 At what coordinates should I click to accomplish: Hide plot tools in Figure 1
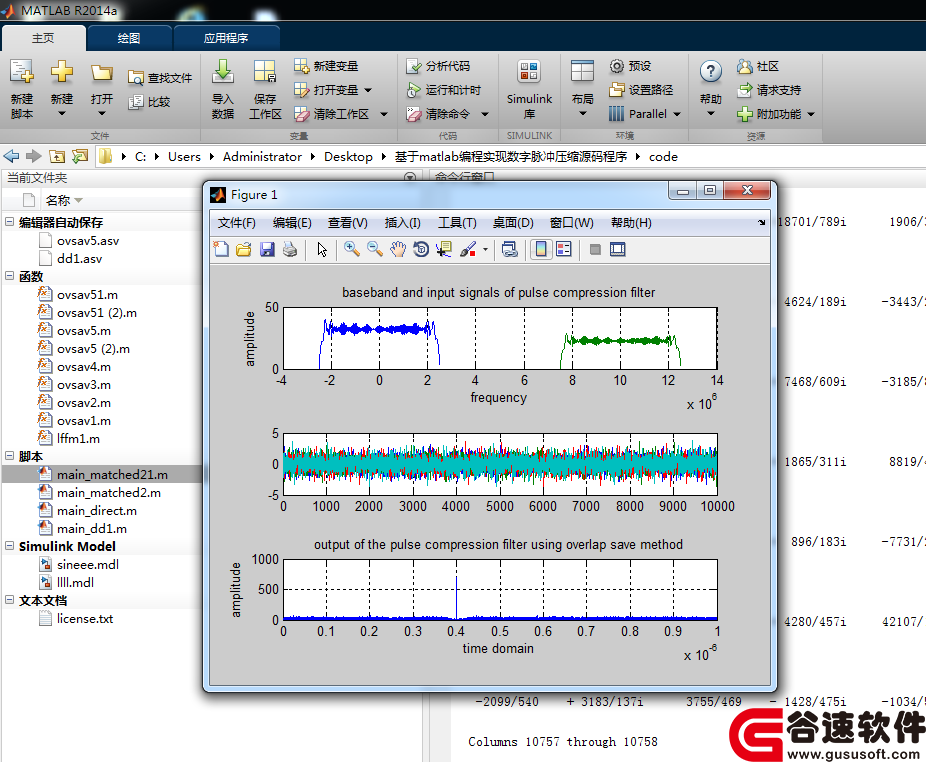click(x=595, y=249)
